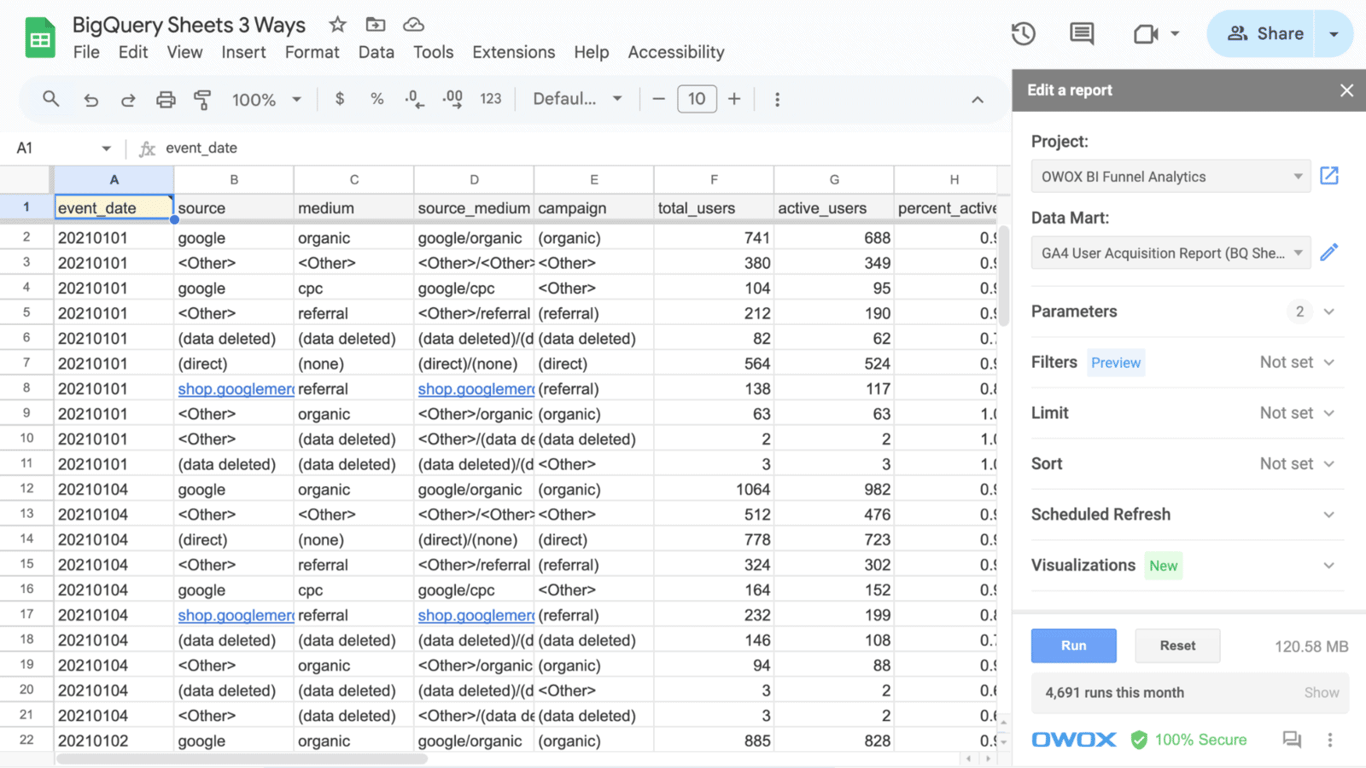Edit the Data Mart with the pencil icon

pyautogui.click(x=1329, y=253)
